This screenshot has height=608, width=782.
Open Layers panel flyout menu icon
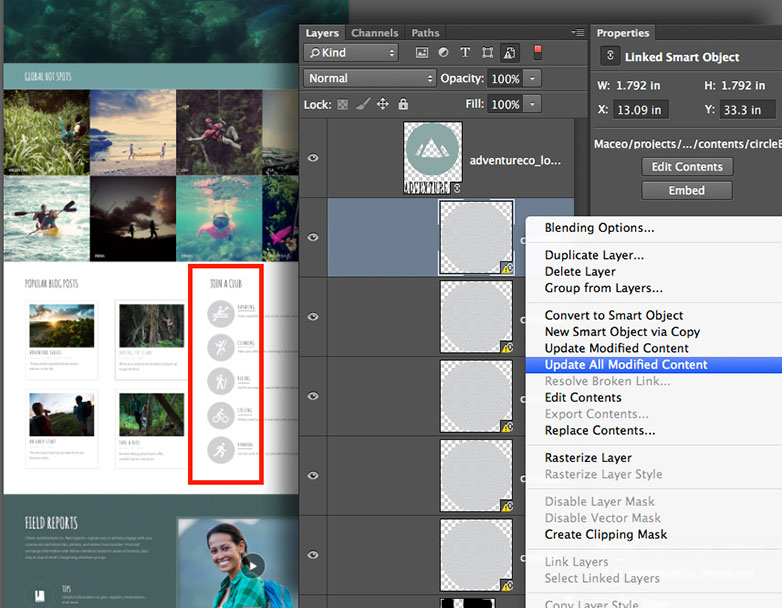tap(578, 32)
